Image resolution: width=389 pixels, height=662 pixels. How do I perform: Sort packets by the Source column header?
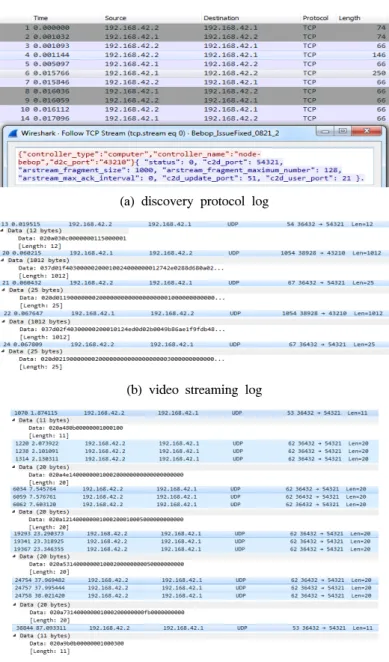[x=115, y=18]
